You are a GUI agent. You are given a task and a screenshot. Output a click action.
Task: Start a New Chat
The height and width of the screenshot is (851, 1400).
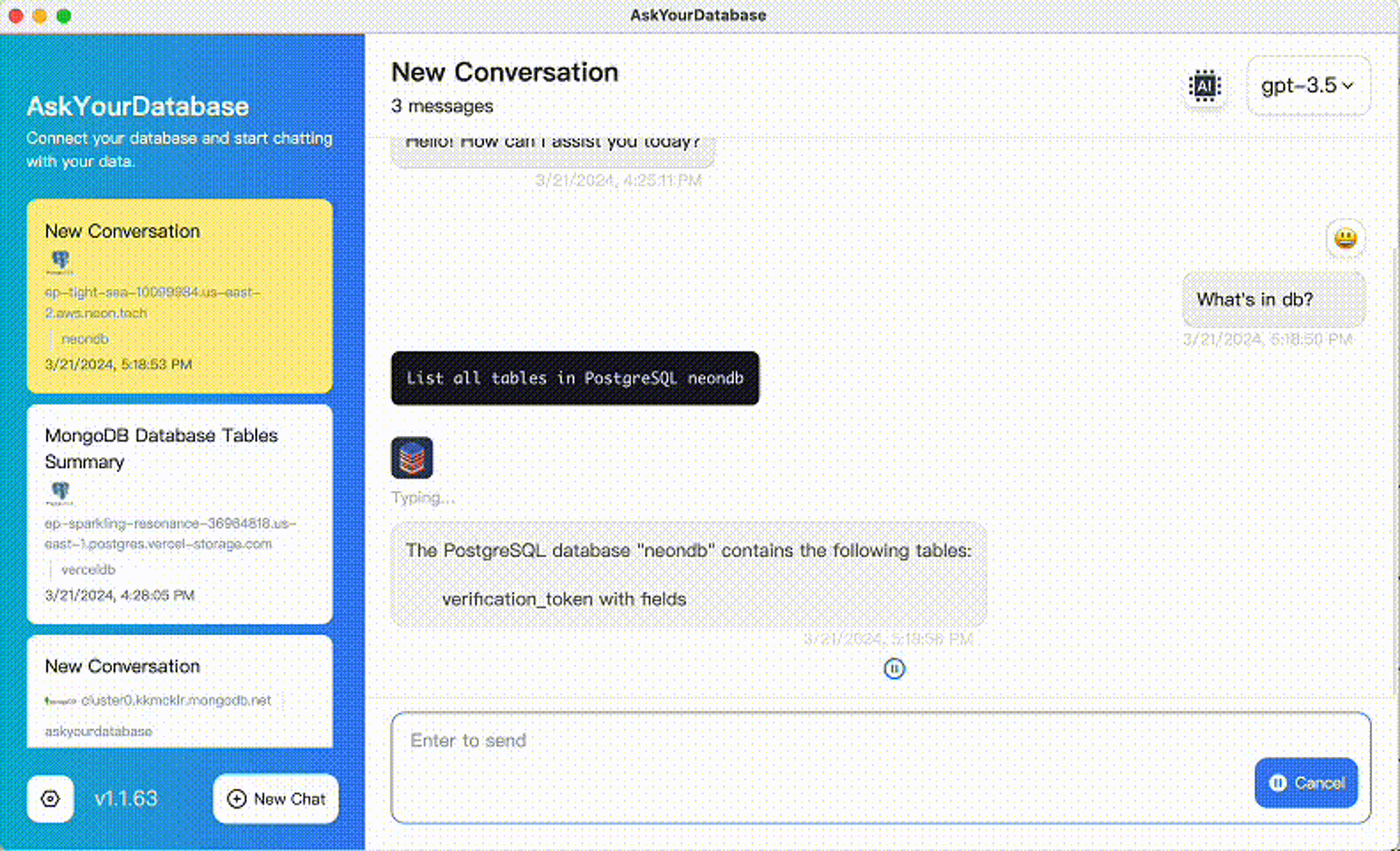276,799
